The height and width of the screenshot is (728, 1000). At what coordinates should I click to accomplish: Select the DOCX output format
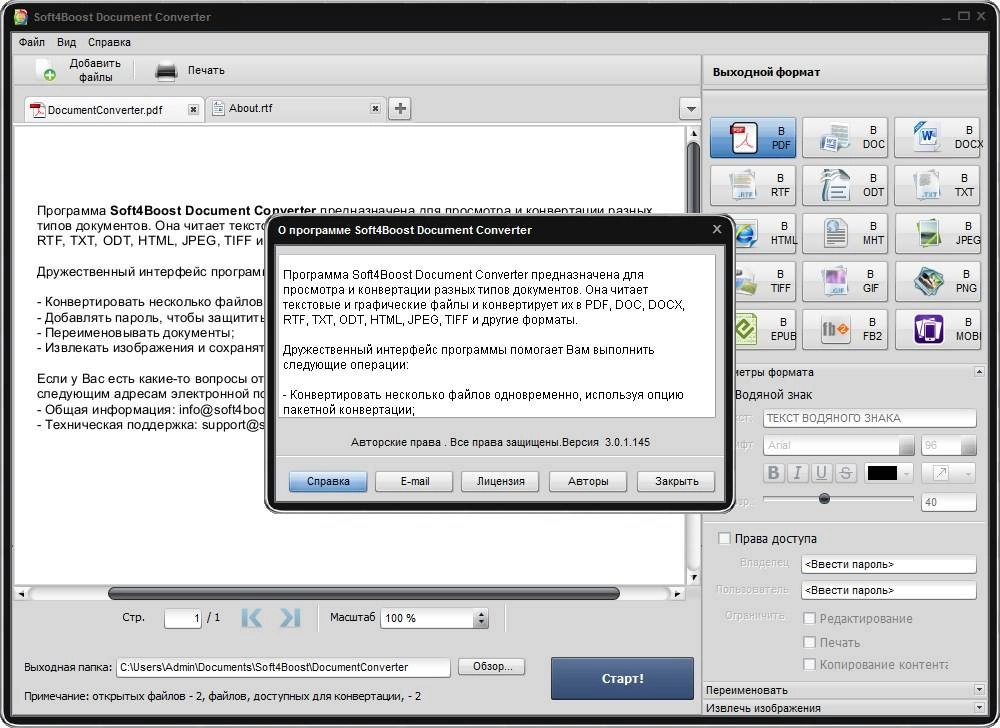click(x=939, y=137)
